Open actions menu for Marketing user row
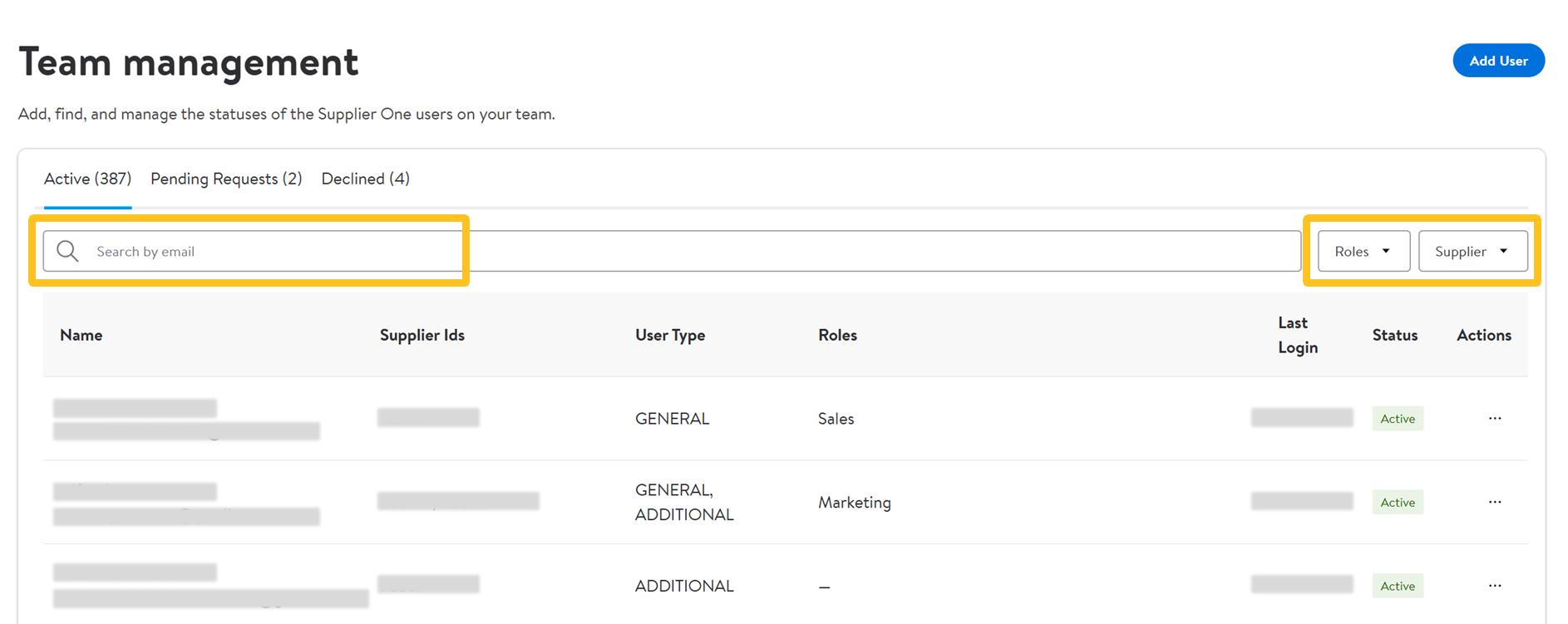The height and width of the screenshot is (624, 1568). pyautogui.click(x=1494, y=502)
